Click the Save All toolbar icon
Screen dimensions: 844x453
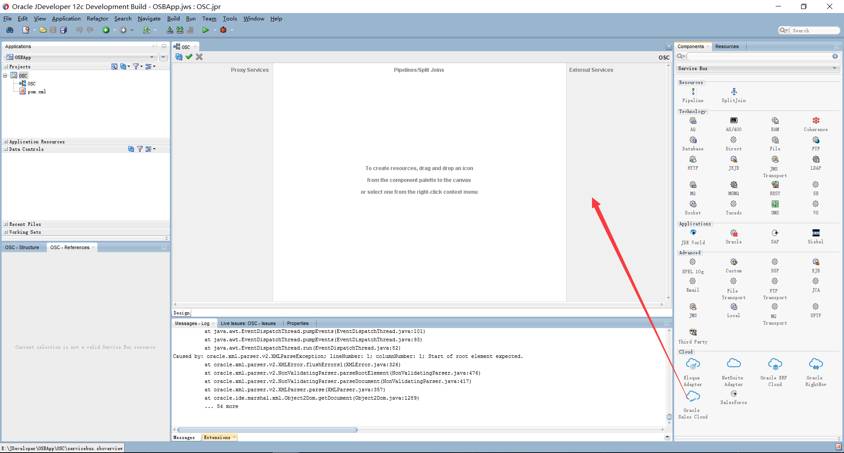pos(63,30)
